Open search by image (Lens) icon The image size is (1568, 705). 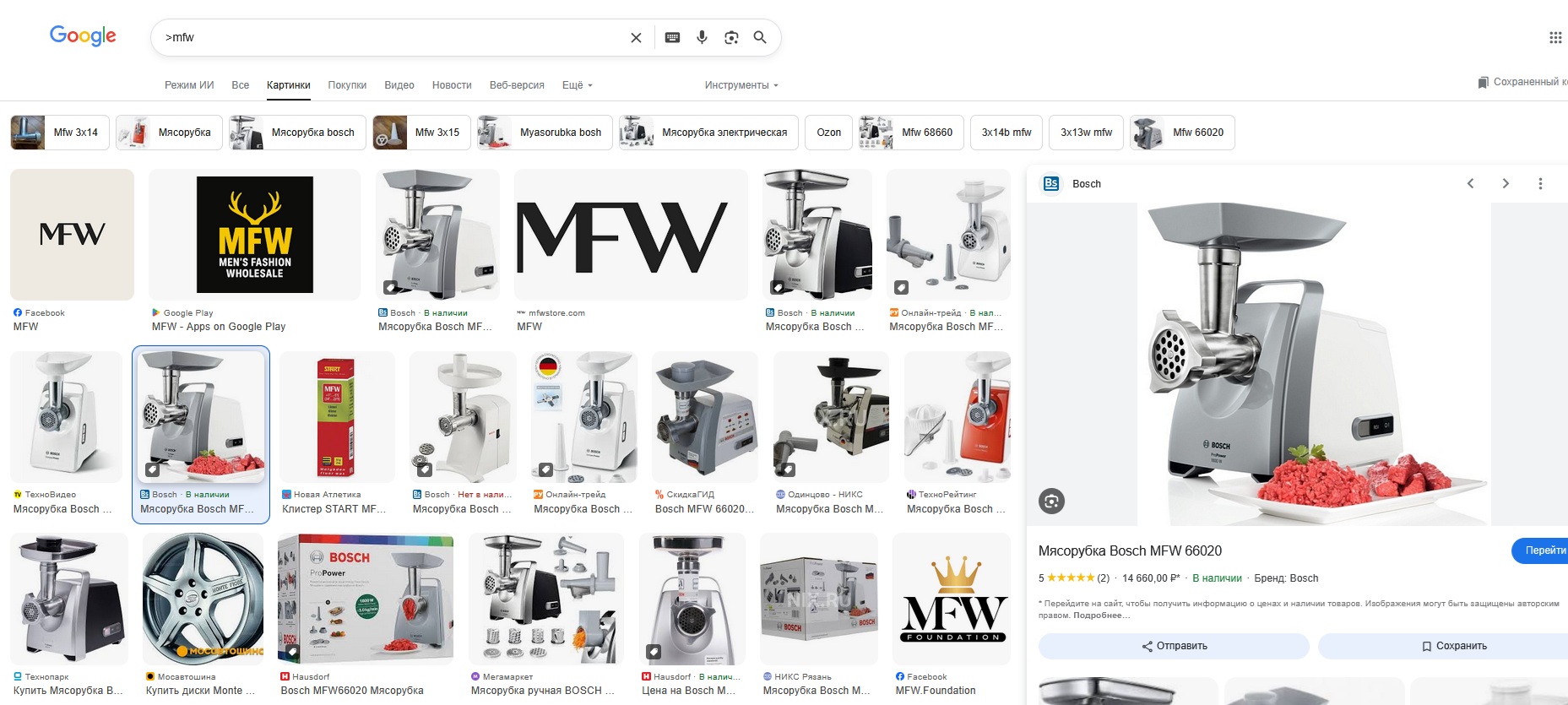coord(731,37)
